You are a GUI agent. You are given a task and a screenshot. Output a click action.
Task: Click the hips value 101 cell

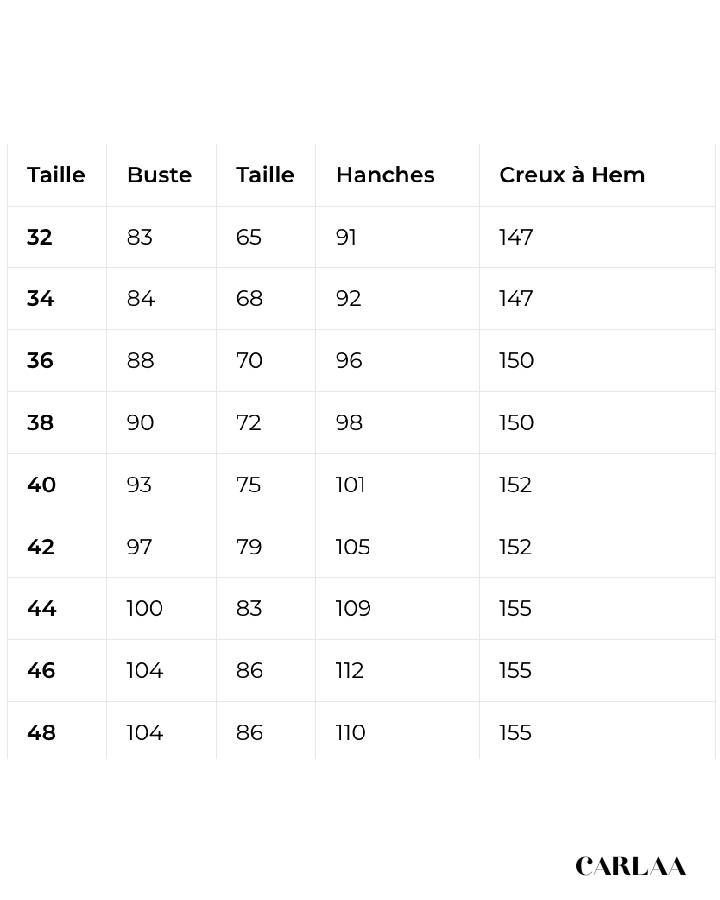(350, 484)
